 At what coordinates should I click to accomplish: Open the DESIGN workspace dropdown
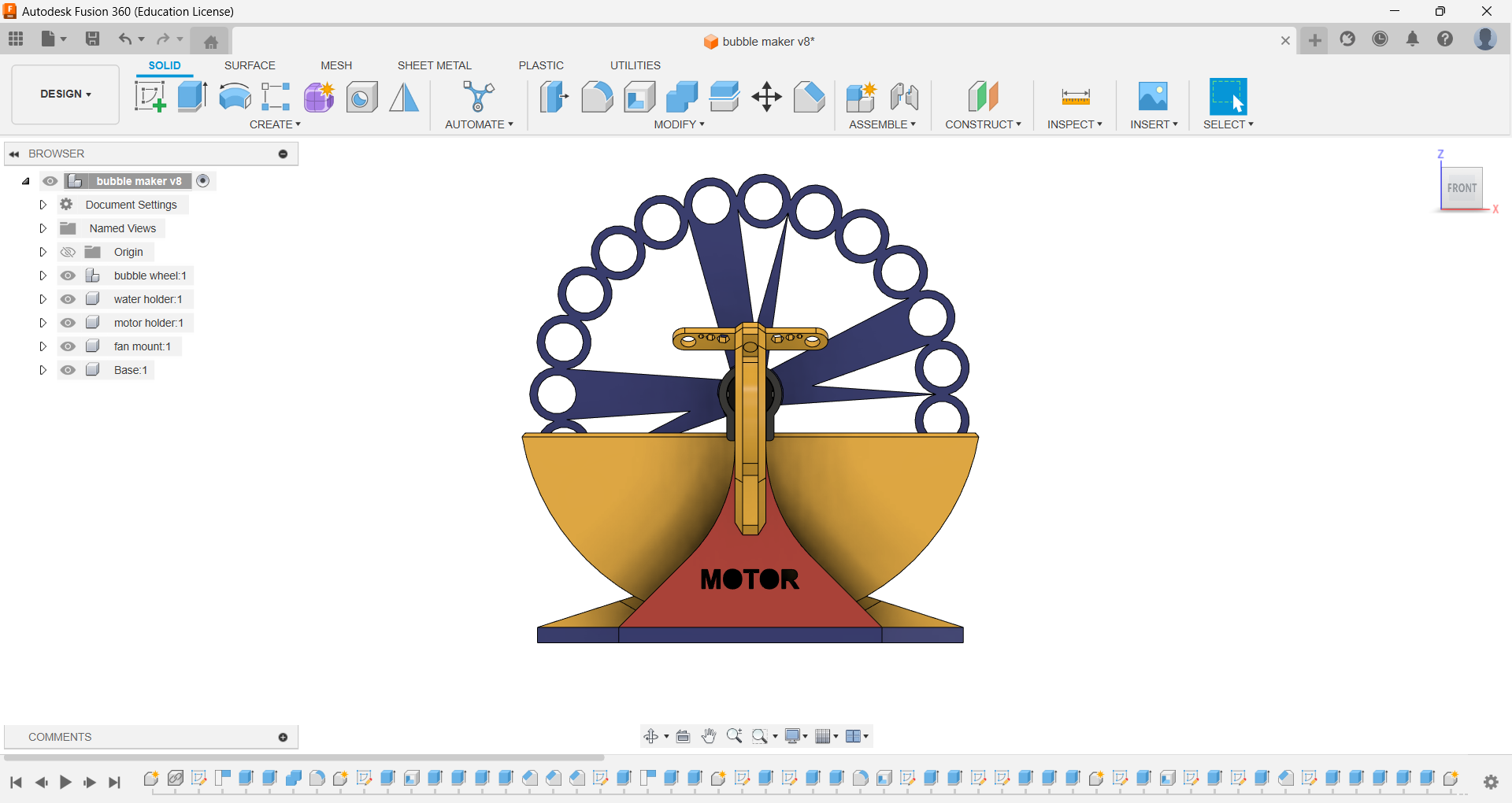(65, 94)
